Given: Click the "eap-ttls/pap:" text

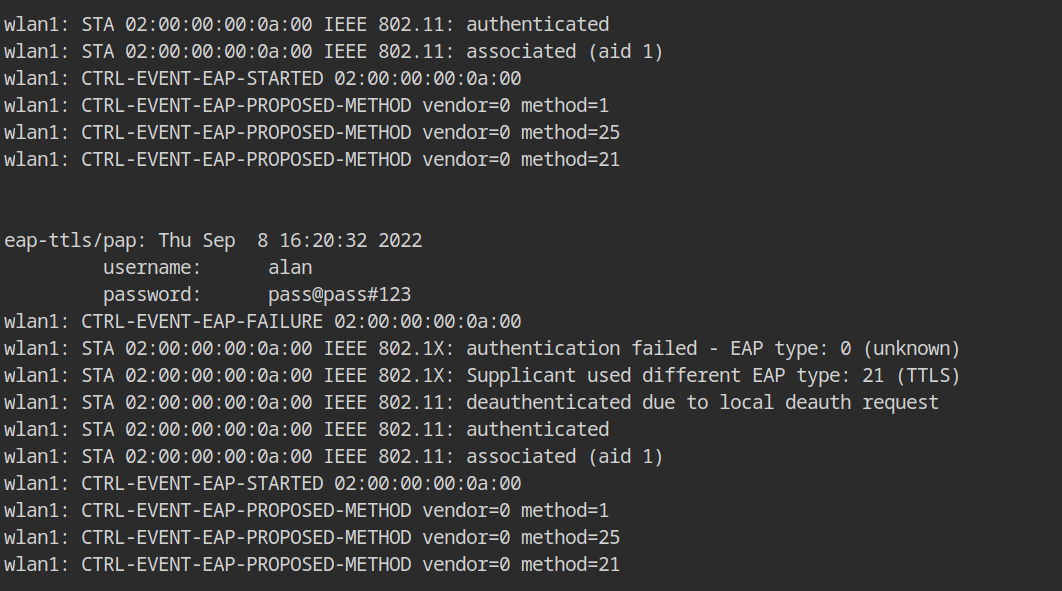Looking at the screenshot, I should click(75, 241).
